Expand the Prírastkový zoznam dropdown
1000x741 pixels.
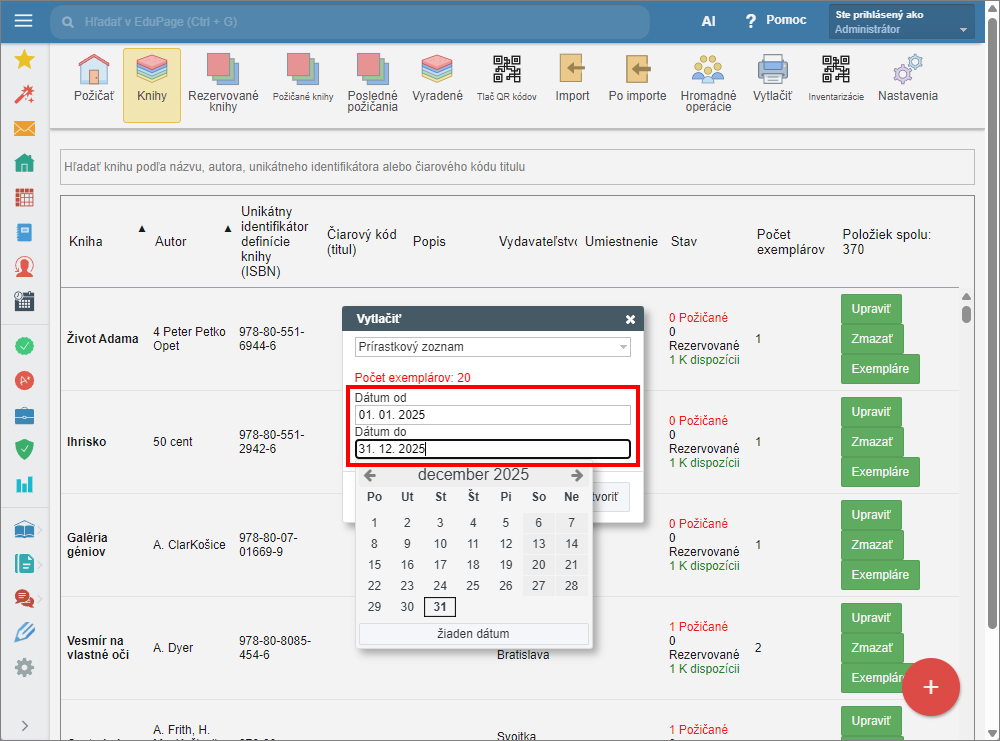pyautogui.click(x=493, y=347)
